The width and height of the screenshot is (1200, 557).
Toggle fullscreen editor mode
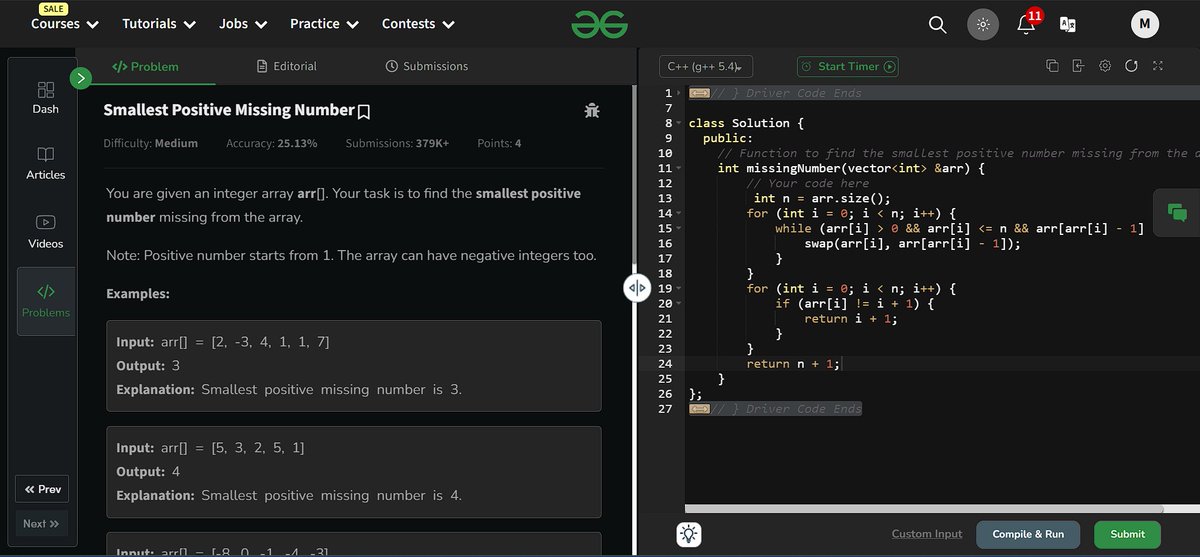[x=1158, y=66]
